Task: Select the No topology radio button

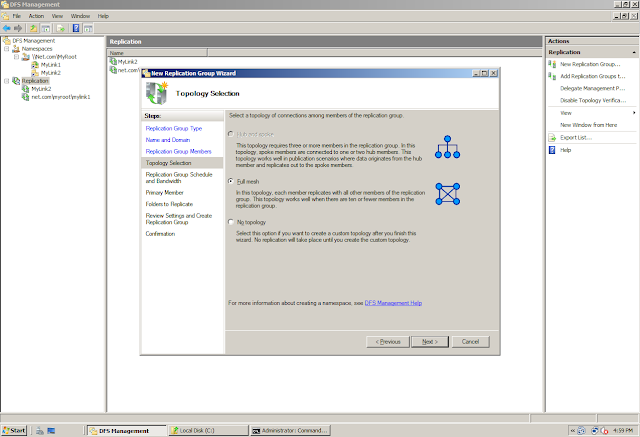Action: [x=231, y=222]
